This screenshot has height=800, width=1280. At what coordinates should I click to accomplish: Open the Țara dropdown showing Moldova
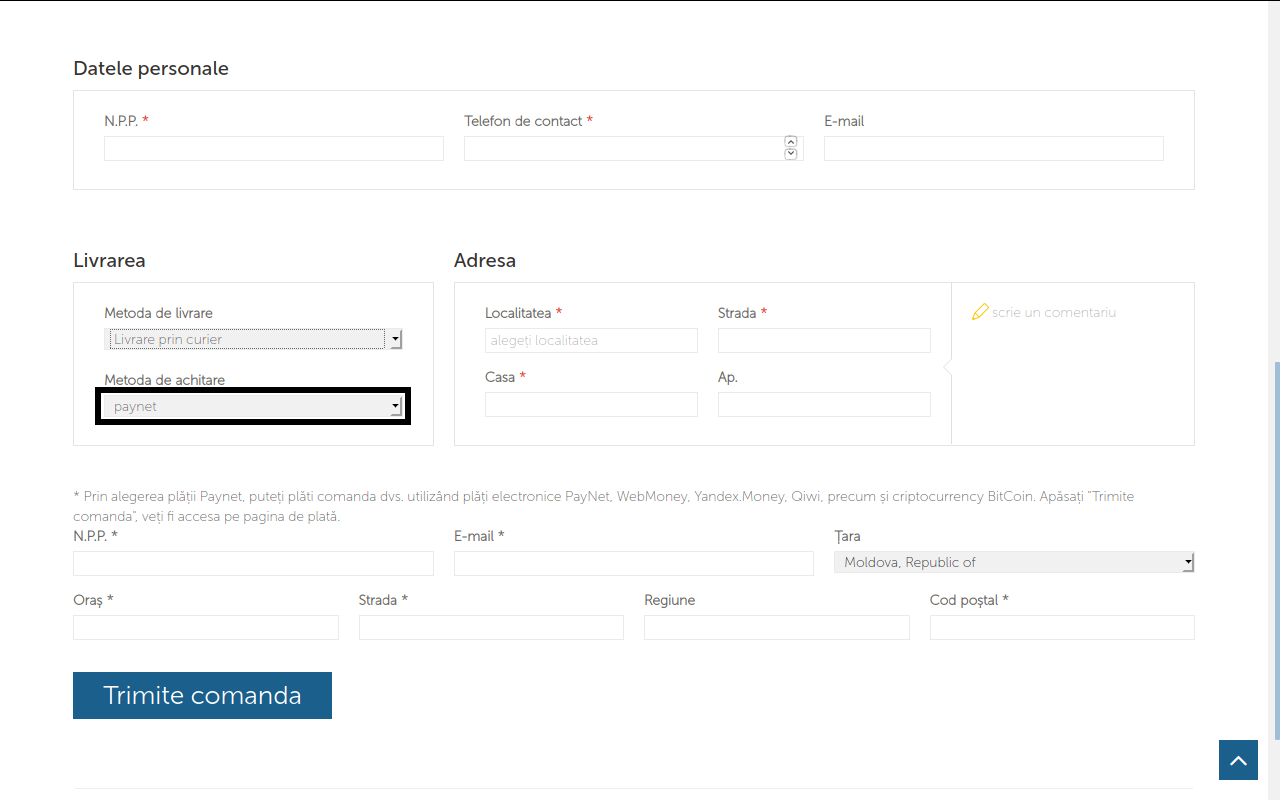pos(1014,562)
